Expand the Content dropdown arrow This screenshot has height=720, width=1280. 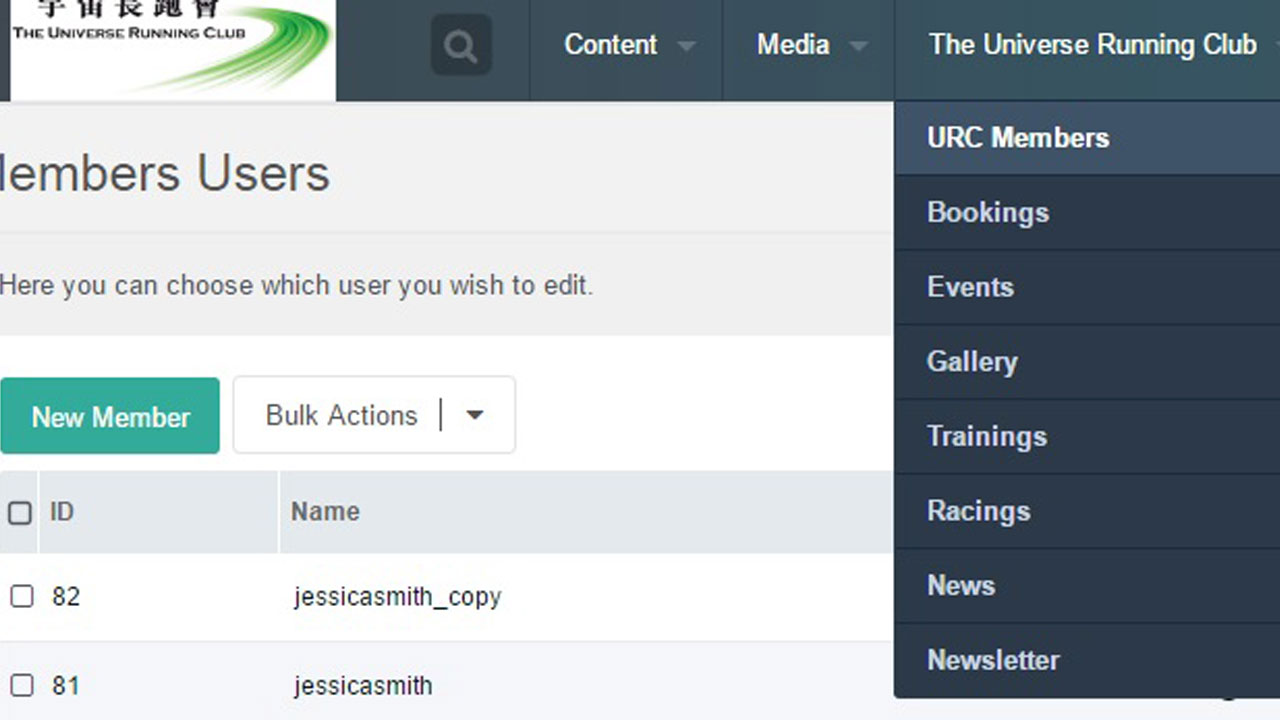686,46
